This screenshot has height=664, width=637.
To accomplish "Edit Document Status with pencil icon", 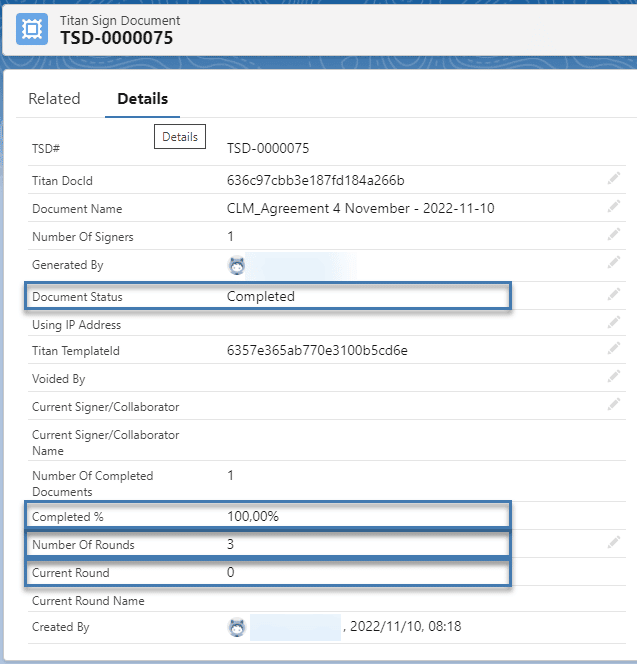I will coord(614,294).
